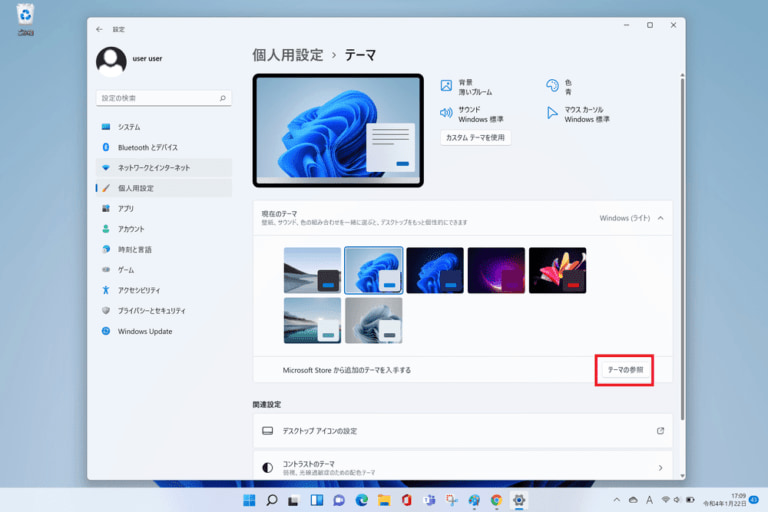Select the teal lake sunrise theme thumbnail

[312, 320]
